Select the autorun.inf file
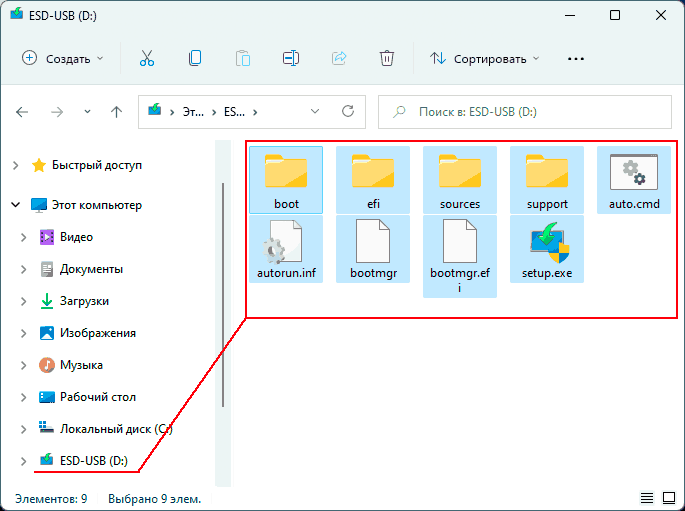Image resolution: width=685 pixels, height=511 pixels. [x=286, y=249]
